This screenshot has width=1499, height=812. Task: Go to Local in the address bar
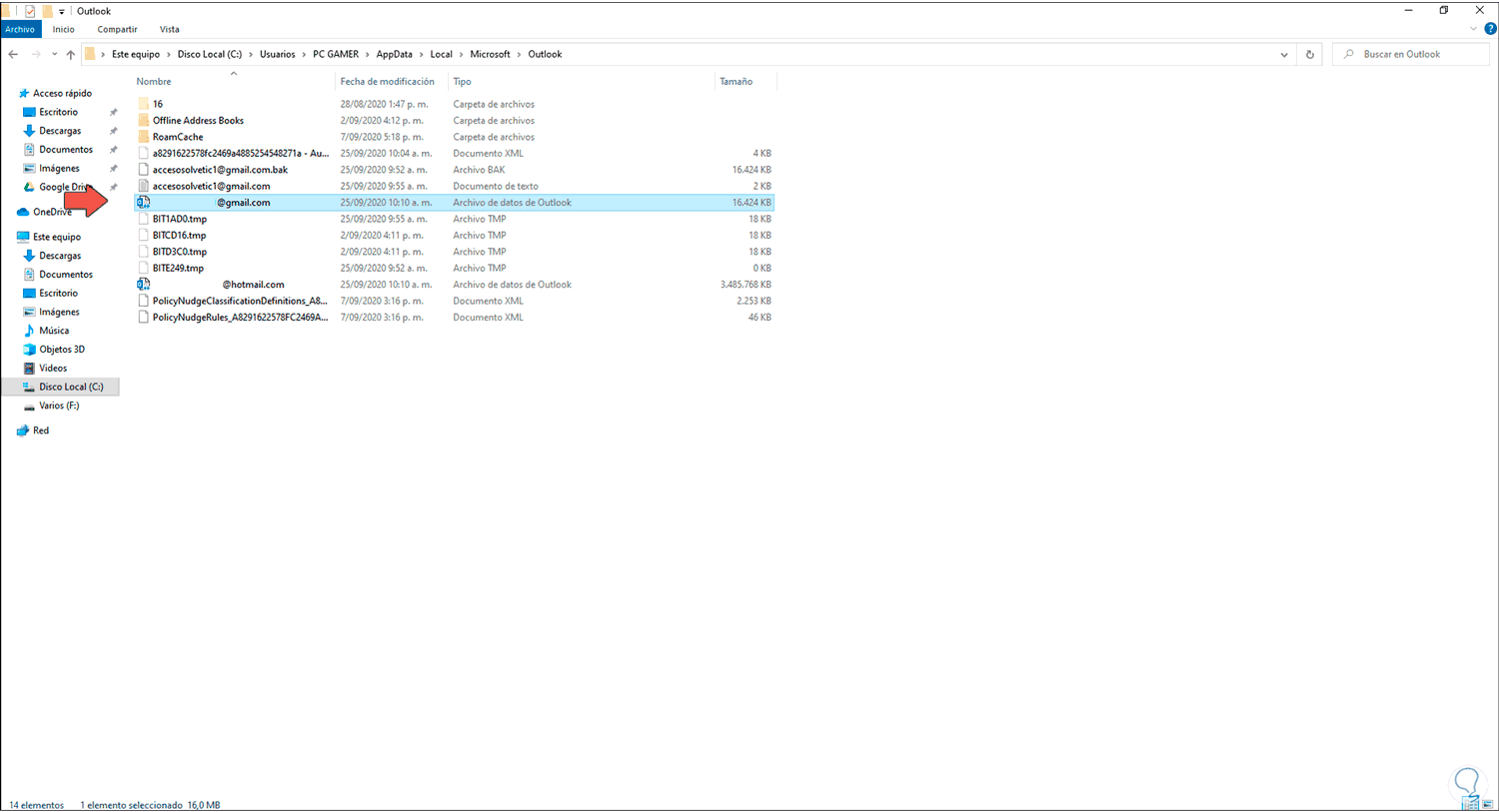click(442, 54)
